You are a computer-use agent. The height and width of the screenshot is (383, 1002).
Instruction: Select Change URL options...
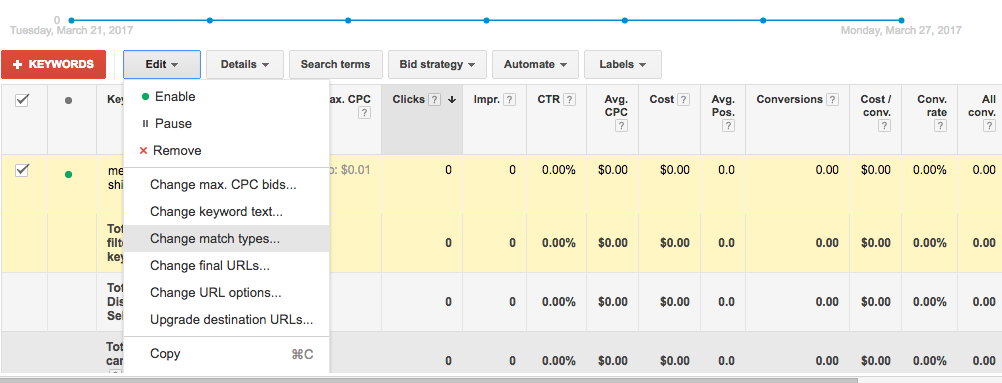pos(226,293)
